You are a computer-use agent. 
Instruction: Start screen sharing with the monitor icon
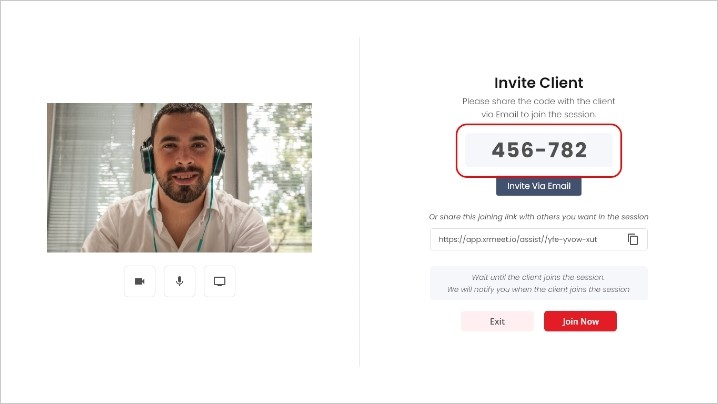click(219, 281)
